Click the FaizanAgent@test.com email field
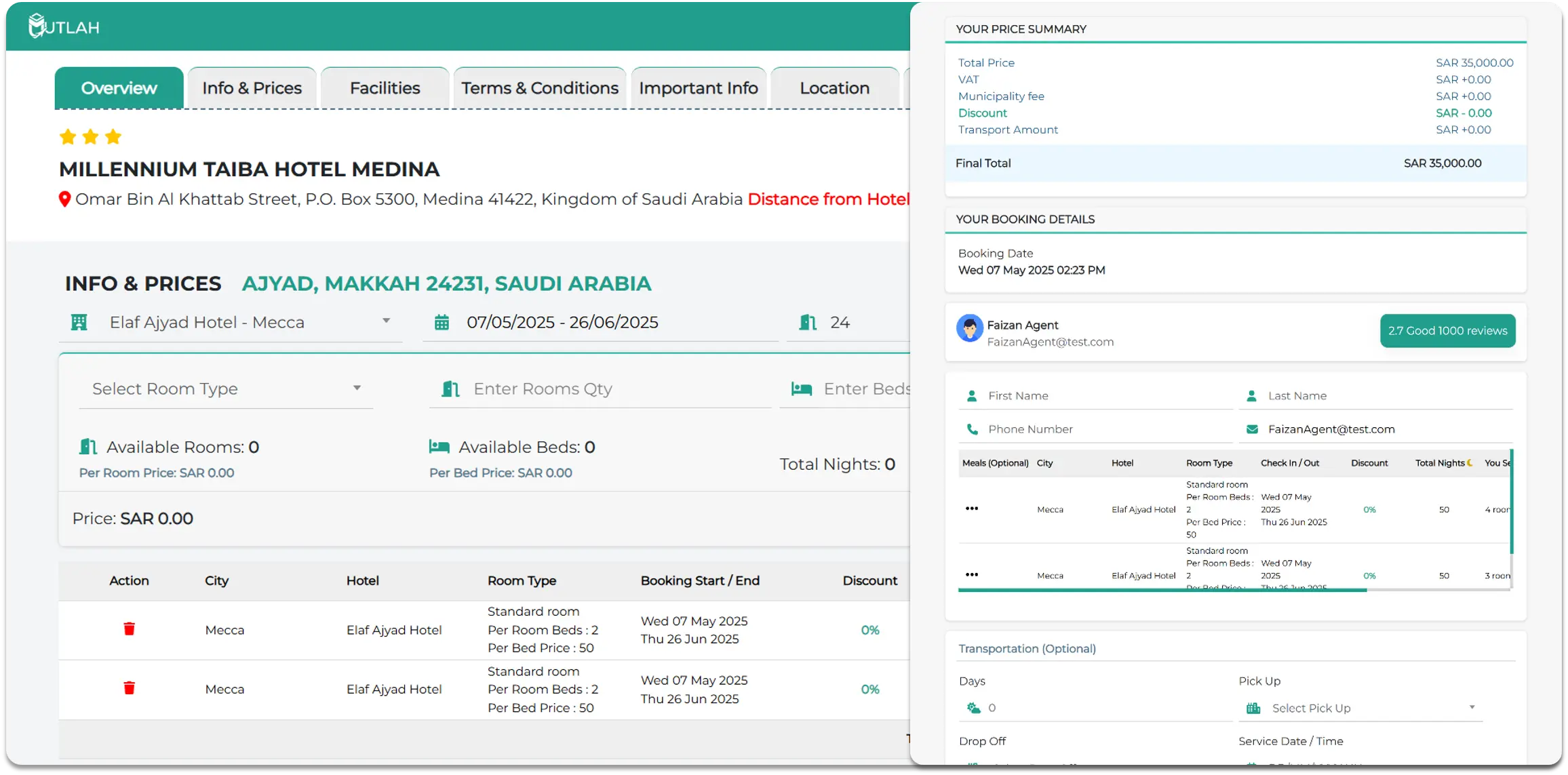This screenshot has width=1568, height=775. point(1376,429)
